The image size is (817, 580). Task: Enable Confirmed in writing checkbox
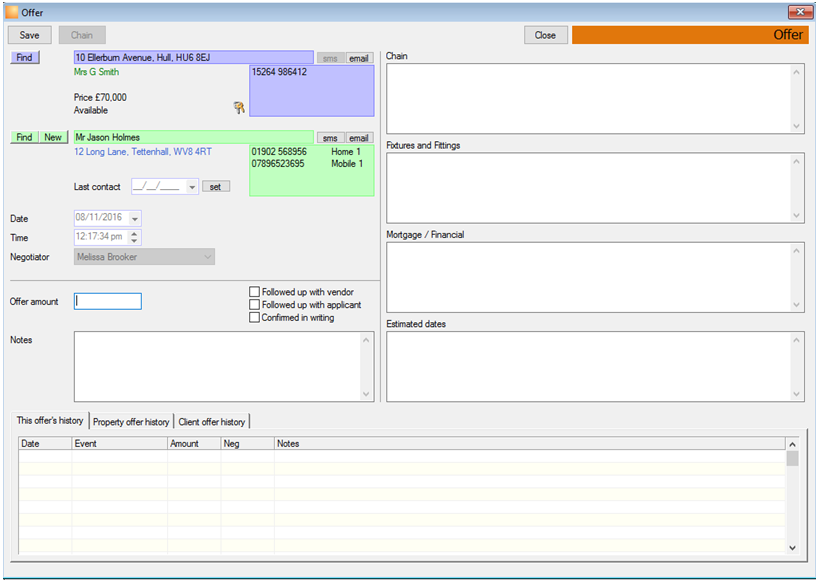pos(254,317)
